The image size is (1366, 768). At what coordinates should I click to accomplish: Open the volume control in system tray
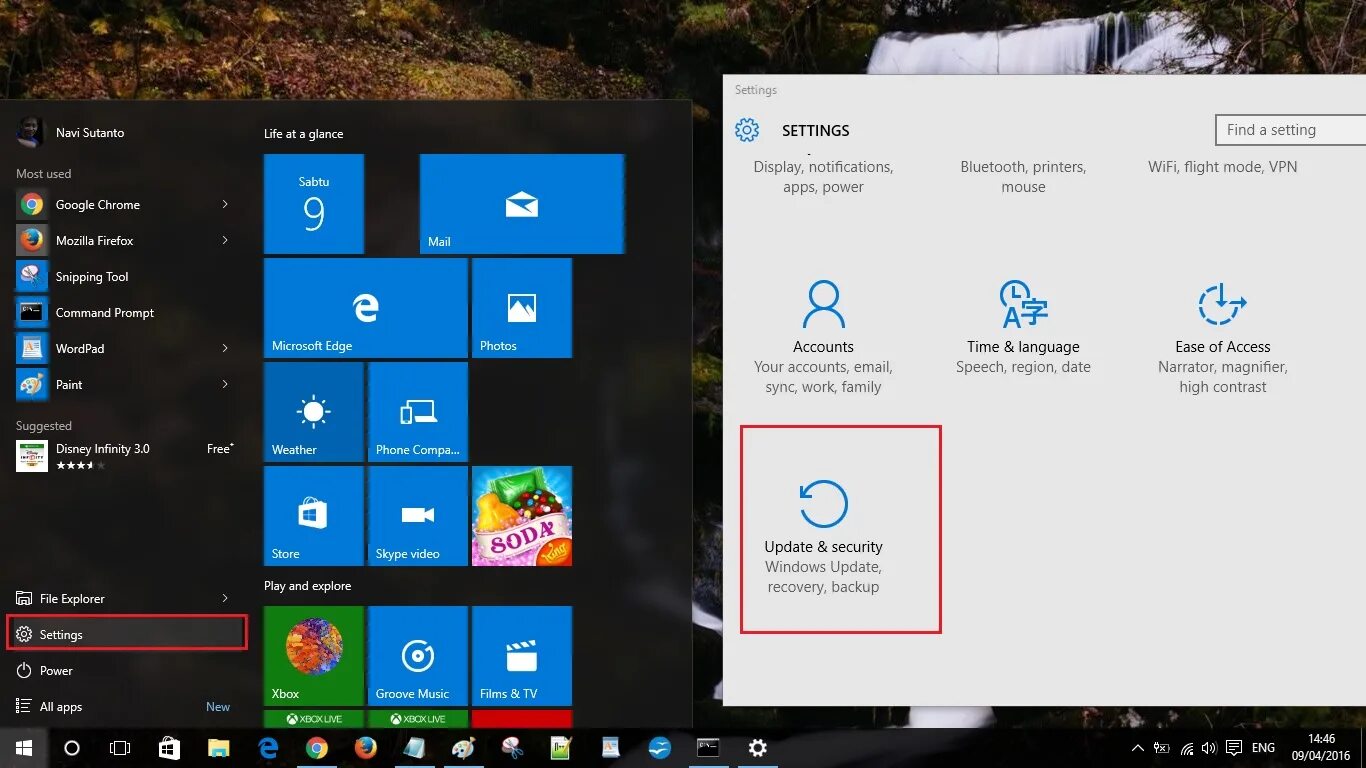(1209, 748)
